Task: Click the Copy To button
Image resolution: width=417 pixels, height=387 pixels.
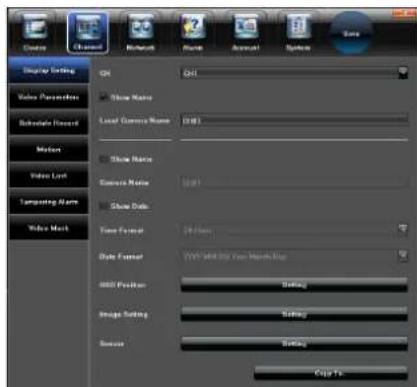Action: coord(331,373)
